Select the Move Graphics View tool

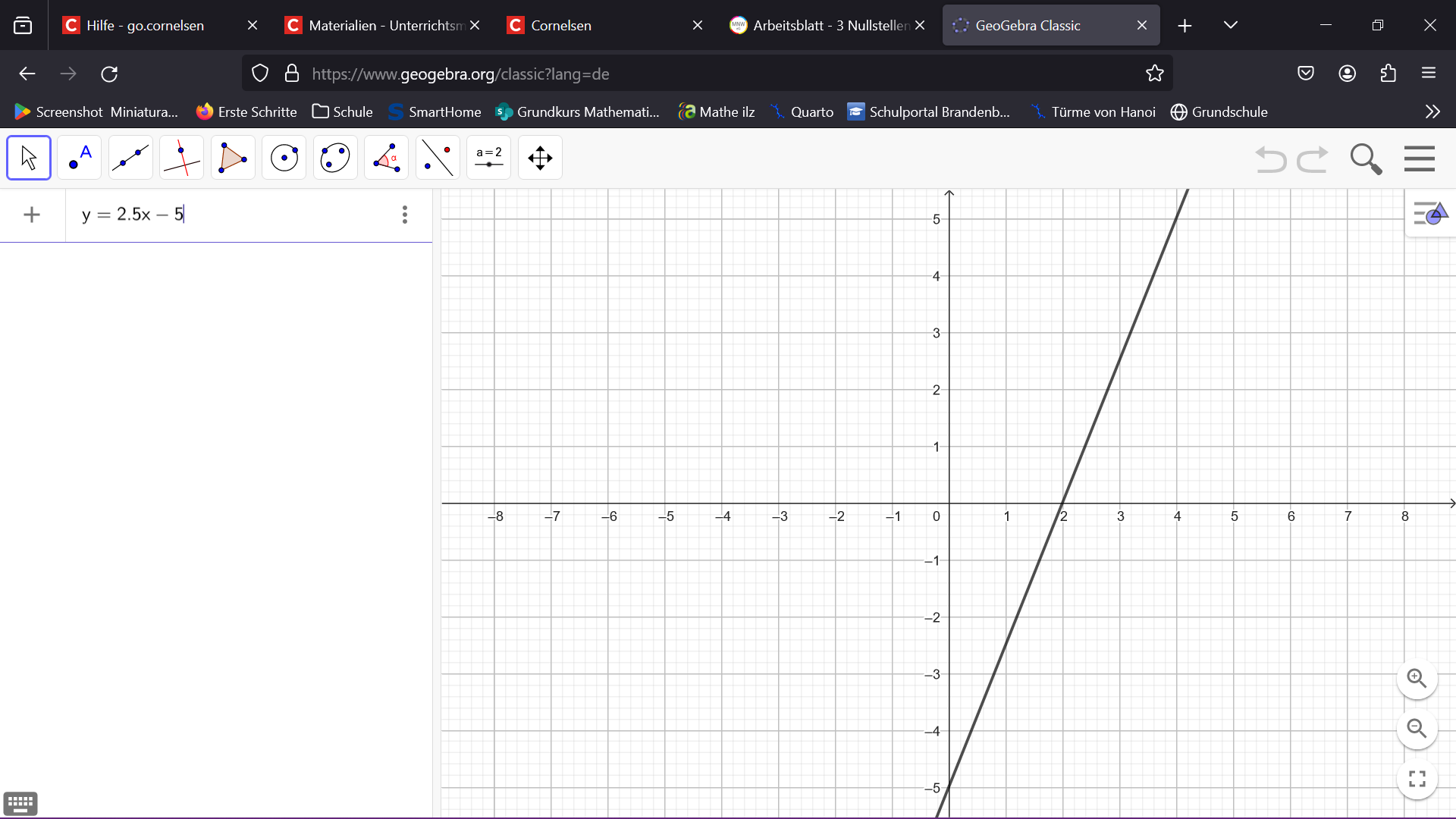540,158
